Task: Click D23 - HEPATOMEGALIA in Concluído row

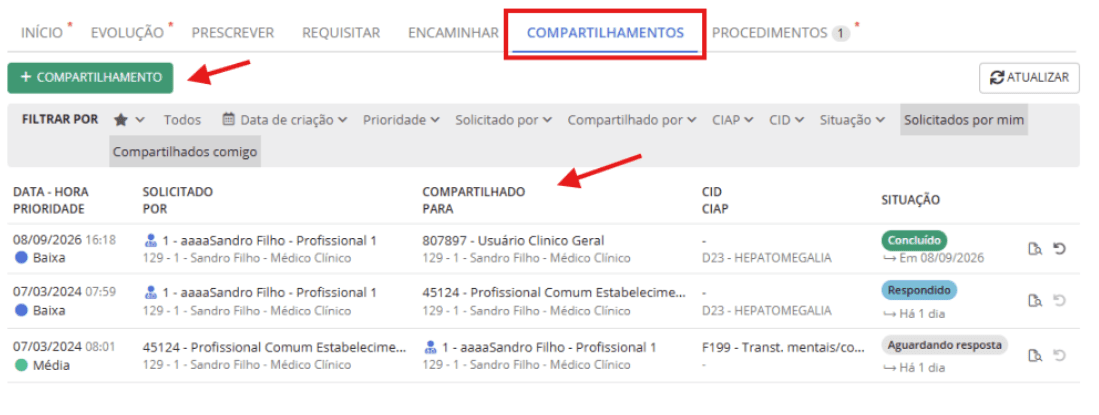Action: [767, 258]
